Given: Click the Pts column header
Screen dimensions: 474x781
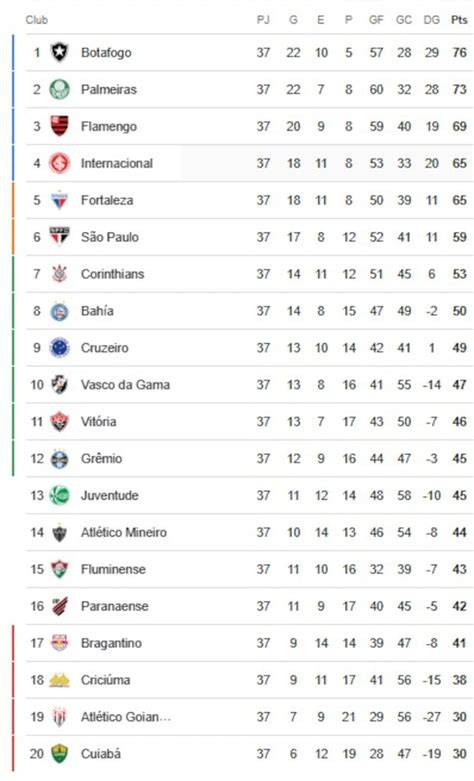Looking at the screenshot, I should click(459, 20).
